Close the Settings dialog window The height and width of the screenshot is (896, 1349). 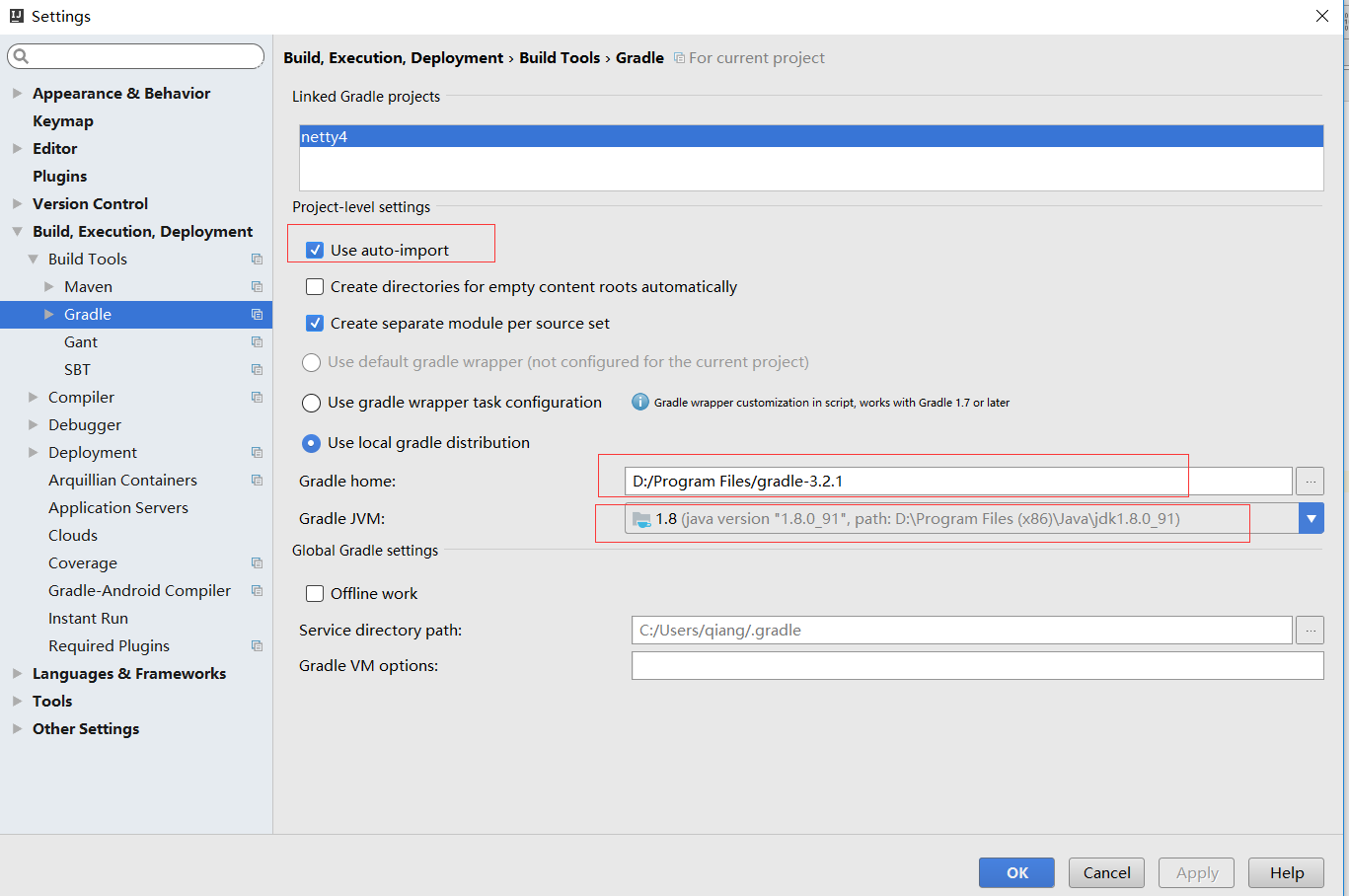click(x=1322, y=16)
